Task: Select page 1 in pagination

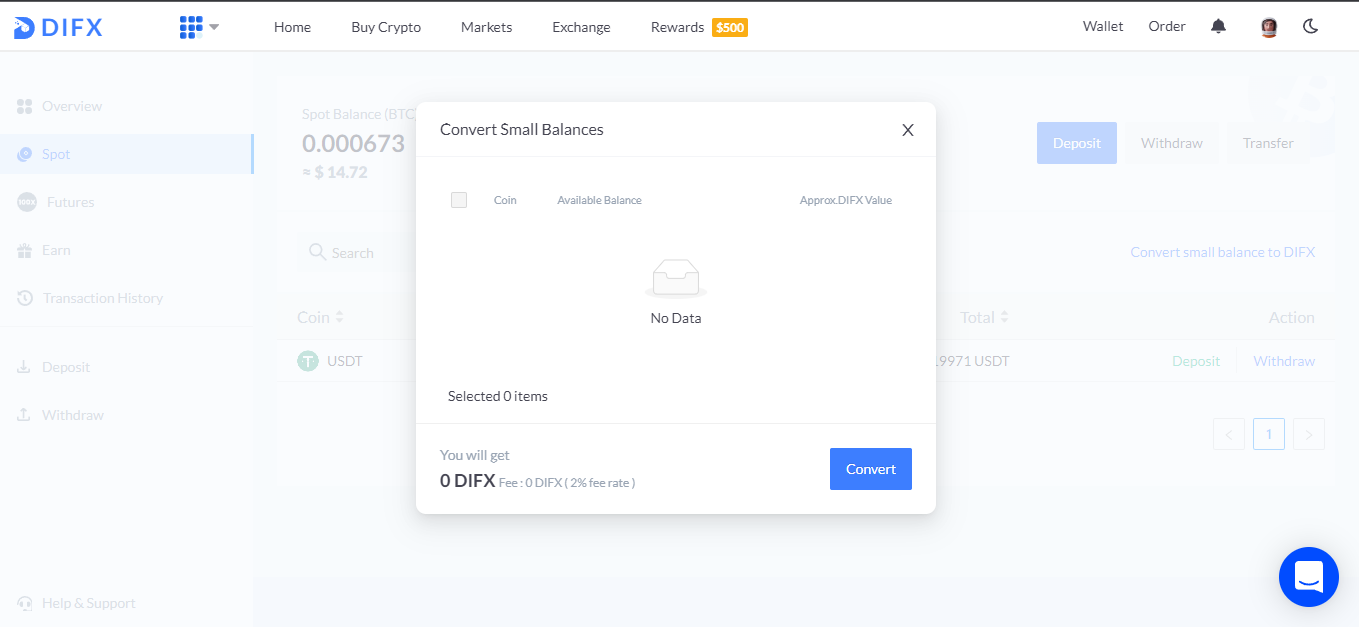Action: point(1269,434)
